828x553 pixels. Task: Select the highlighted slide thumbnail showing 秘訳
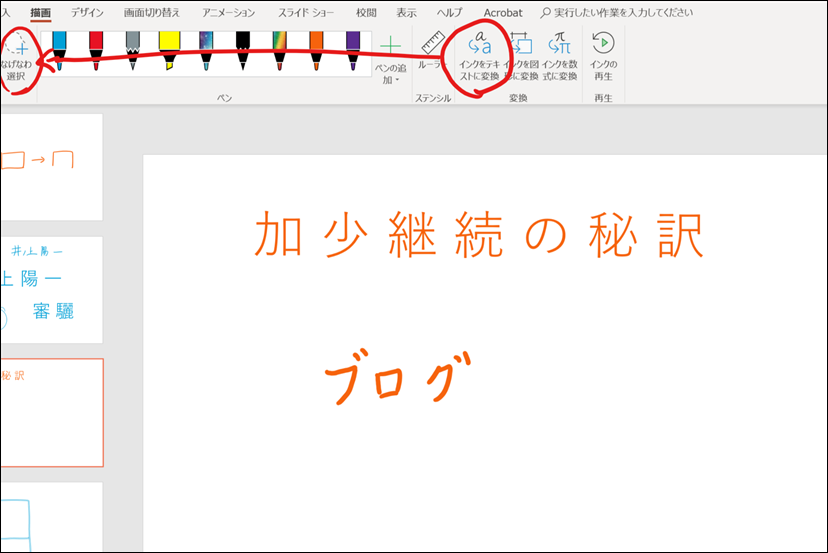click(x=51, y=413)
